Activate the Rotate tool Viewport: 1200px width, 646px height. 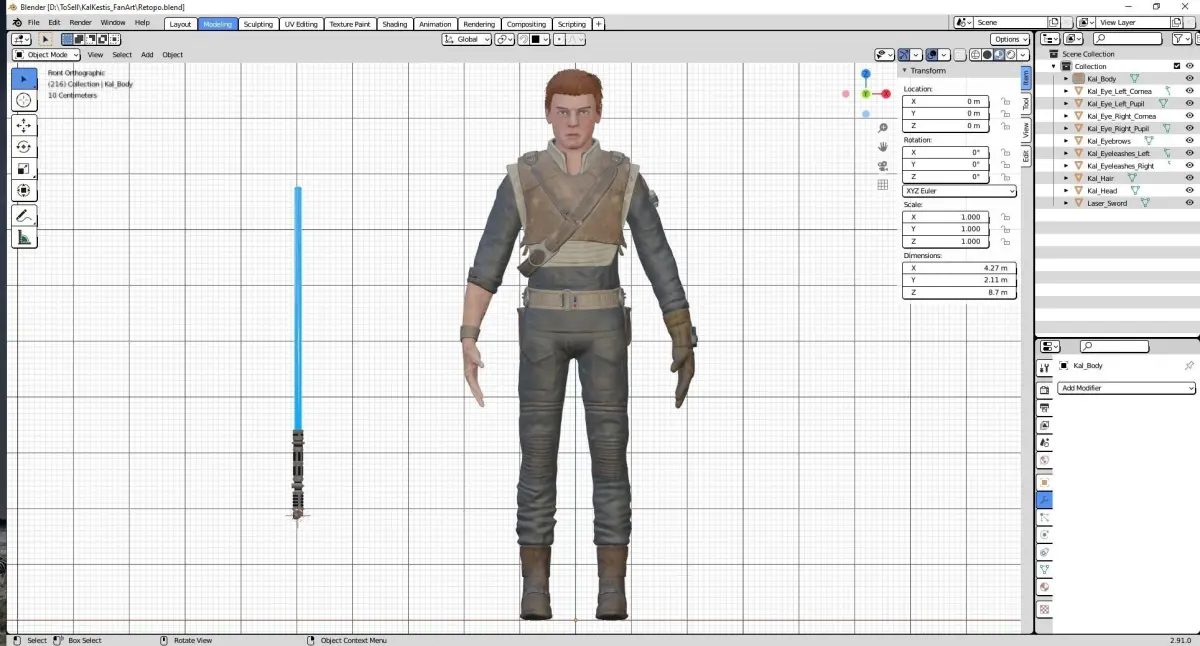pos(24,147)
